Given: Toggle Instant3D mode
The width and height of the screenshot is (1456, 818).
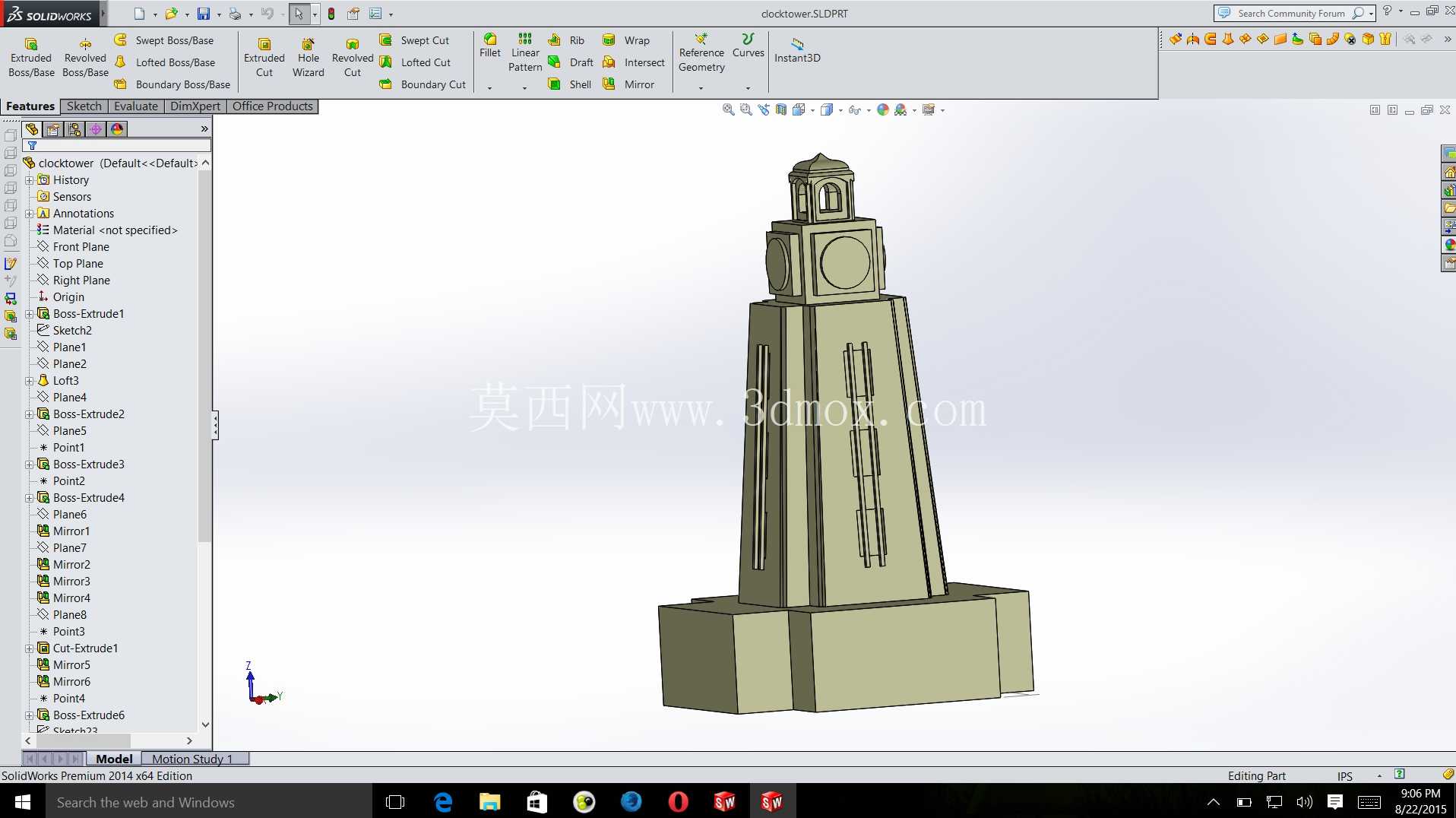Looking at the screenshot, I should 797,50.
